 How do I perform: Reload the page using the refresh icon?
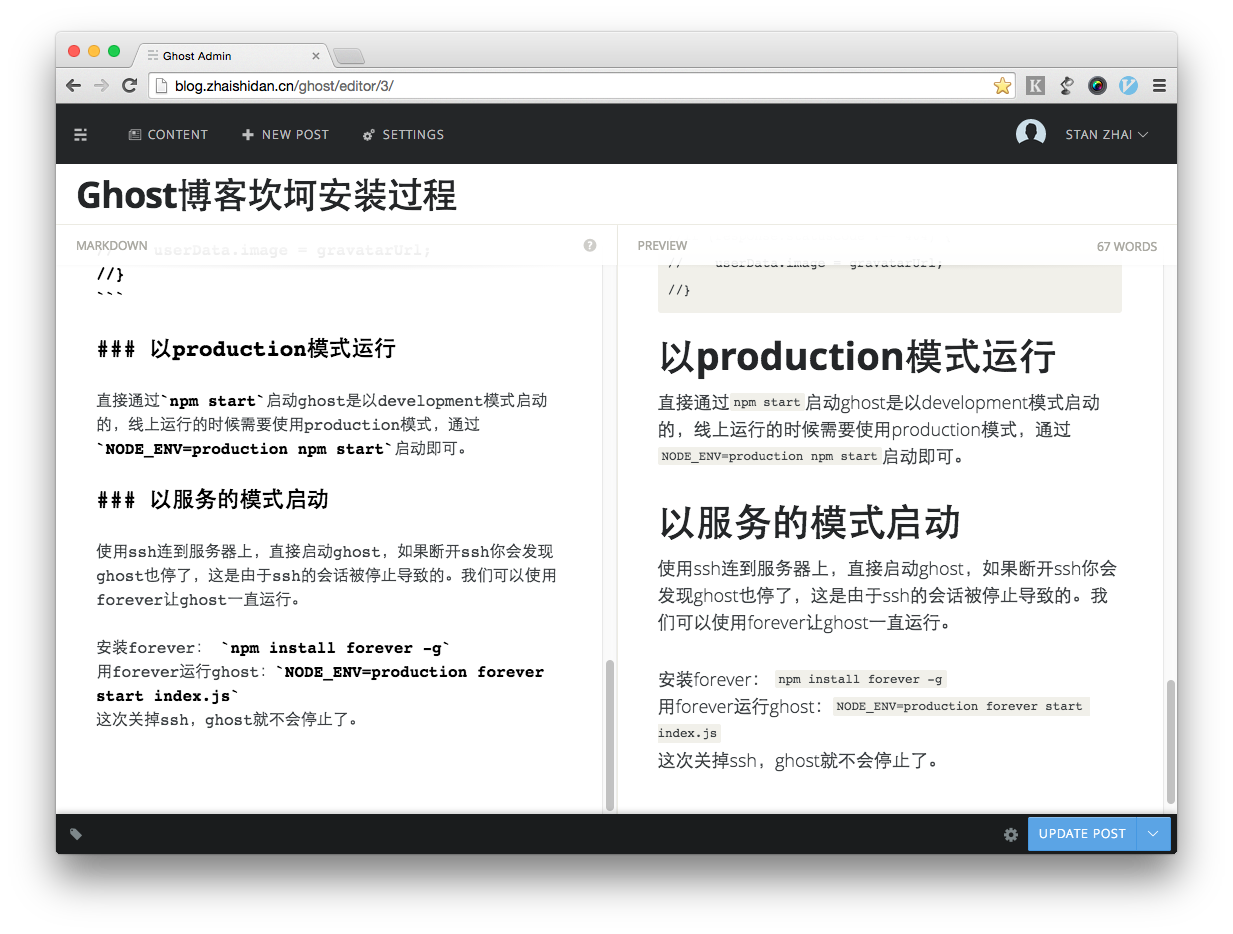tap(129, 86)
